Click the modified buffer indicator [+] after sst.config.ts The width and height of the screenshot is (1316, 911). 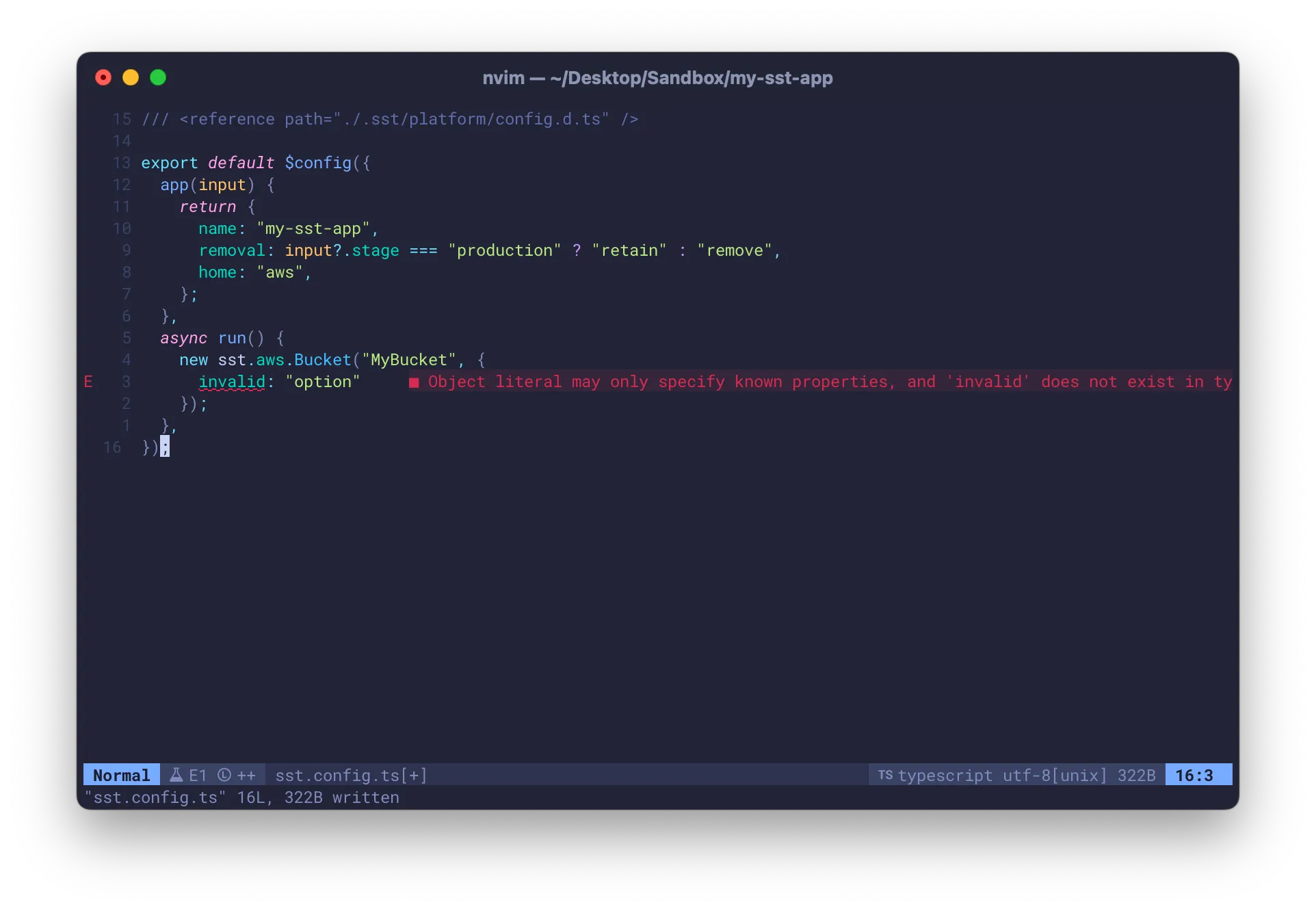tap(413, 775)
